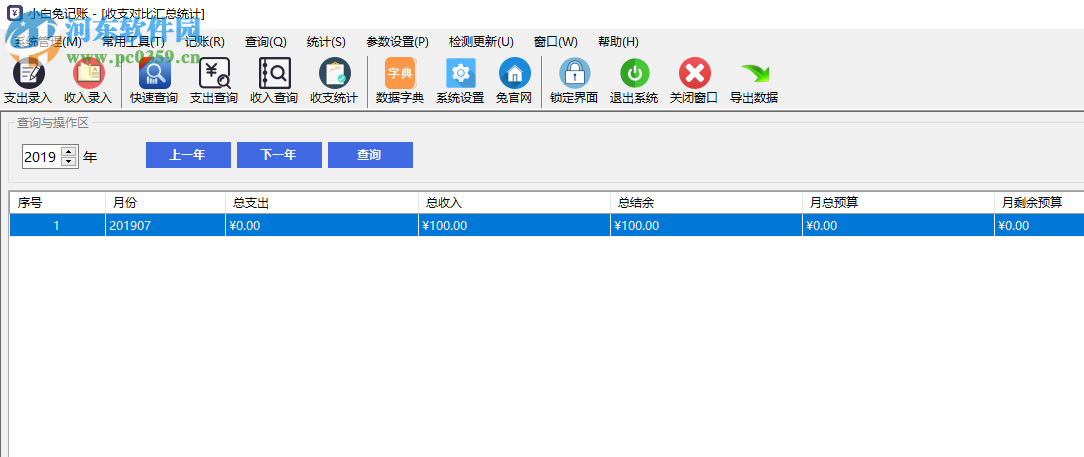Open the 数据字典 data dictionary
Screen dimensions: 1084x457
coord(400,81)
